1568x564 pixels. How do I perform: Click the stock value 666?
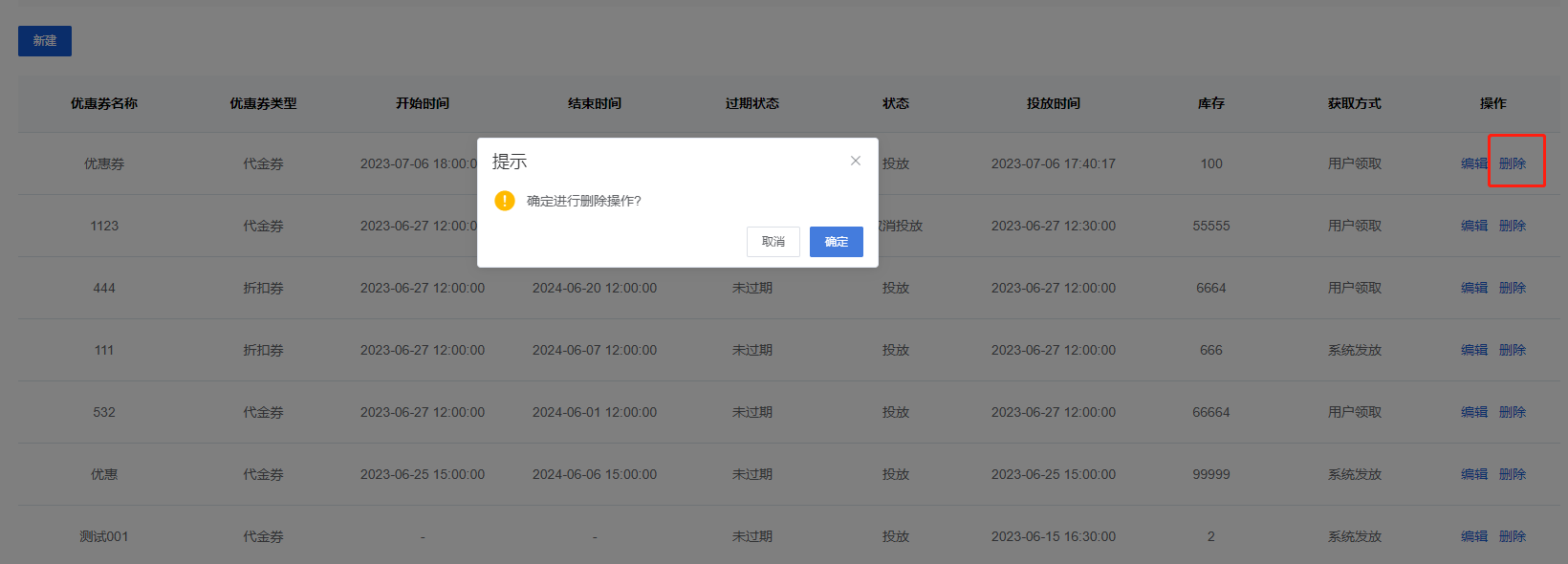click(1211, 350)
